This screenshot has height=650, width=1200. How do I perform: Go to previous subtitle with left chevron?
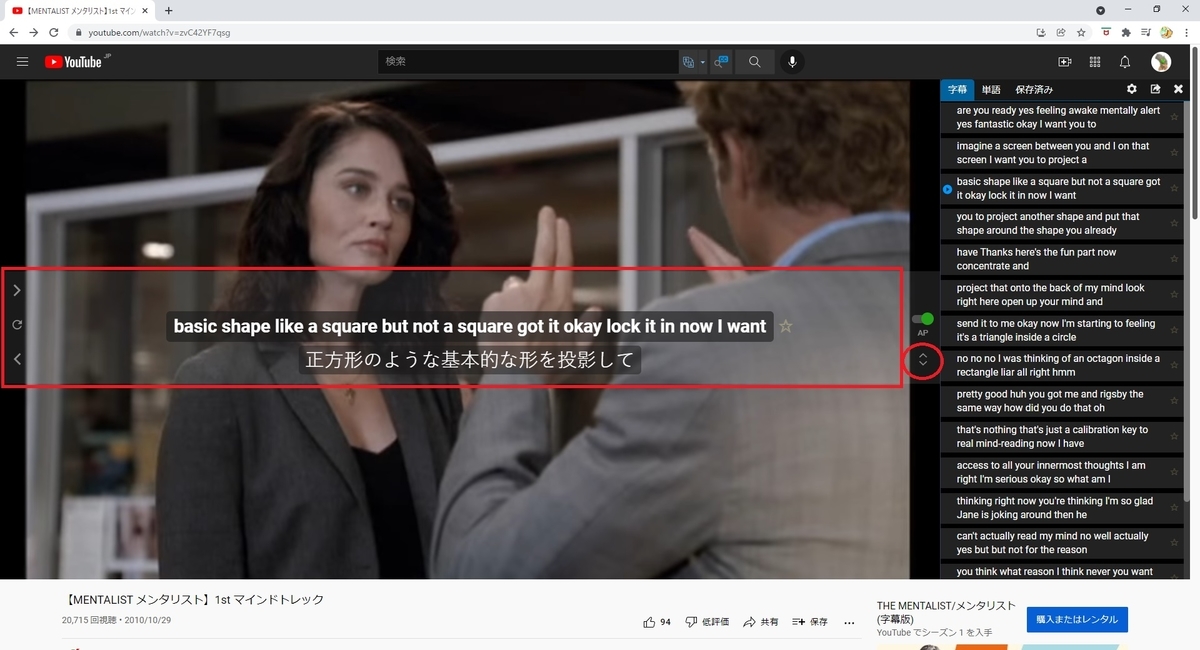[x=17, y=358]
